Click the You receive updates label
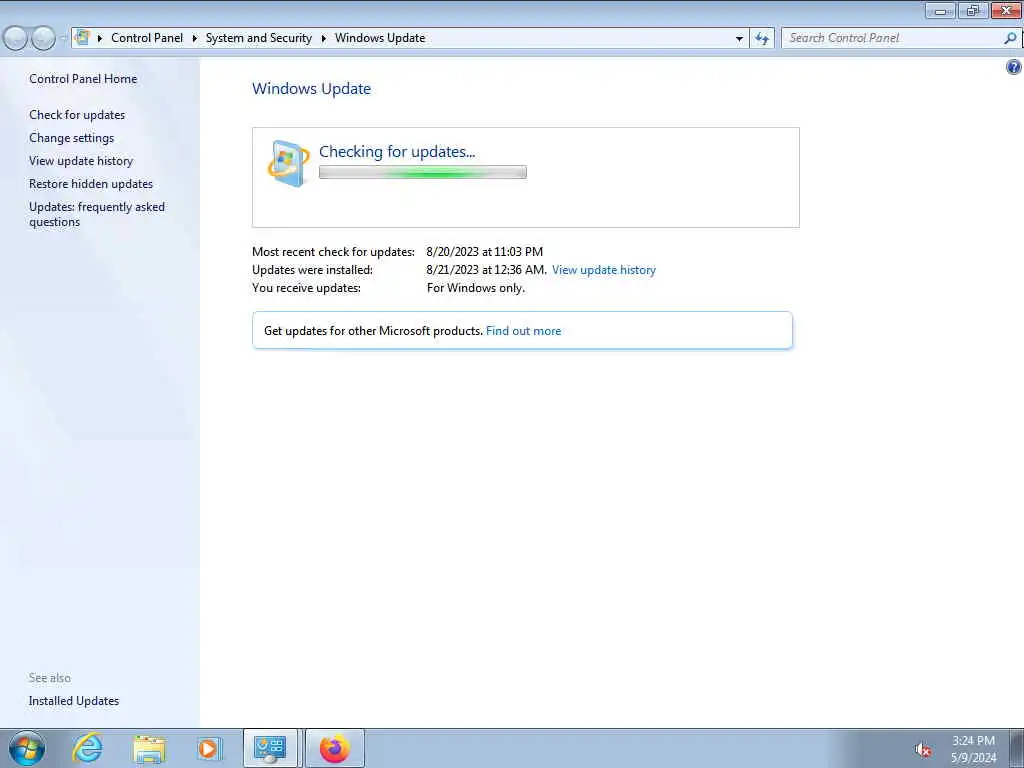The height and width of the screenshot is (768, 1024). [306, 288]
